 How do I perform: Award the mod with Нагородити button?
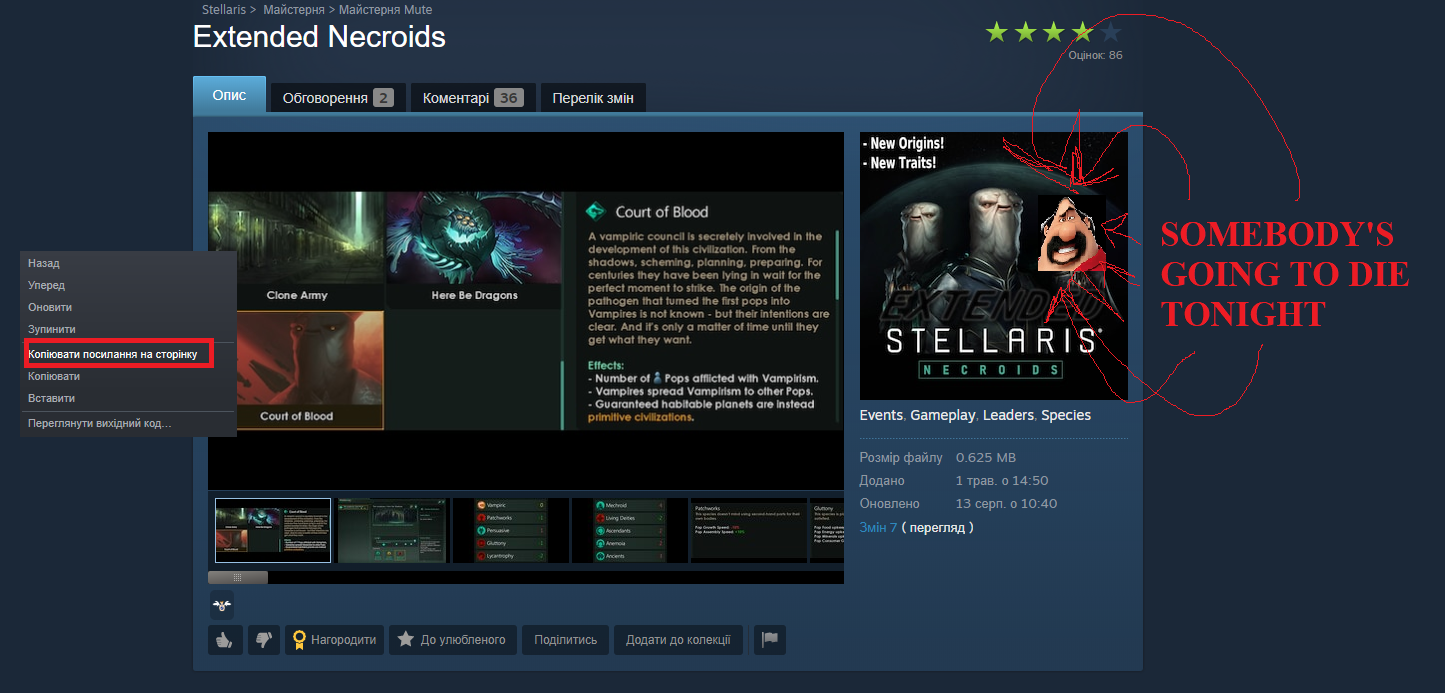point(335,640)
